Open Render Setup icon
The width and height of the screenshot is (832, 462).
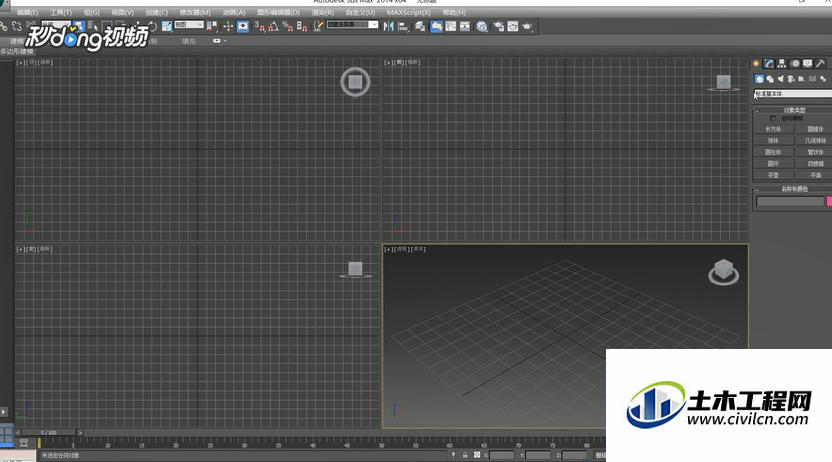(x=498, y=26)
